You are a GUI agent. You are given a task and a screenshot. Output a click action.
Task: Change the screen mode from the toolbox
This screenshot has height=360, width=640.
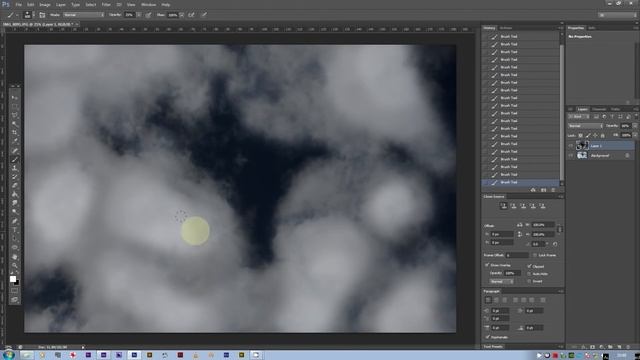point(14,300)
